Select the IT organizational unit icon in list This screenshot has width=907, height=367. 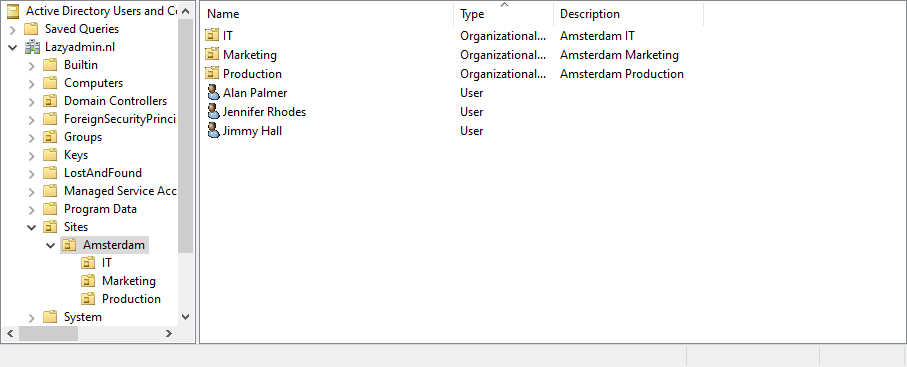(x=213, y=35)
